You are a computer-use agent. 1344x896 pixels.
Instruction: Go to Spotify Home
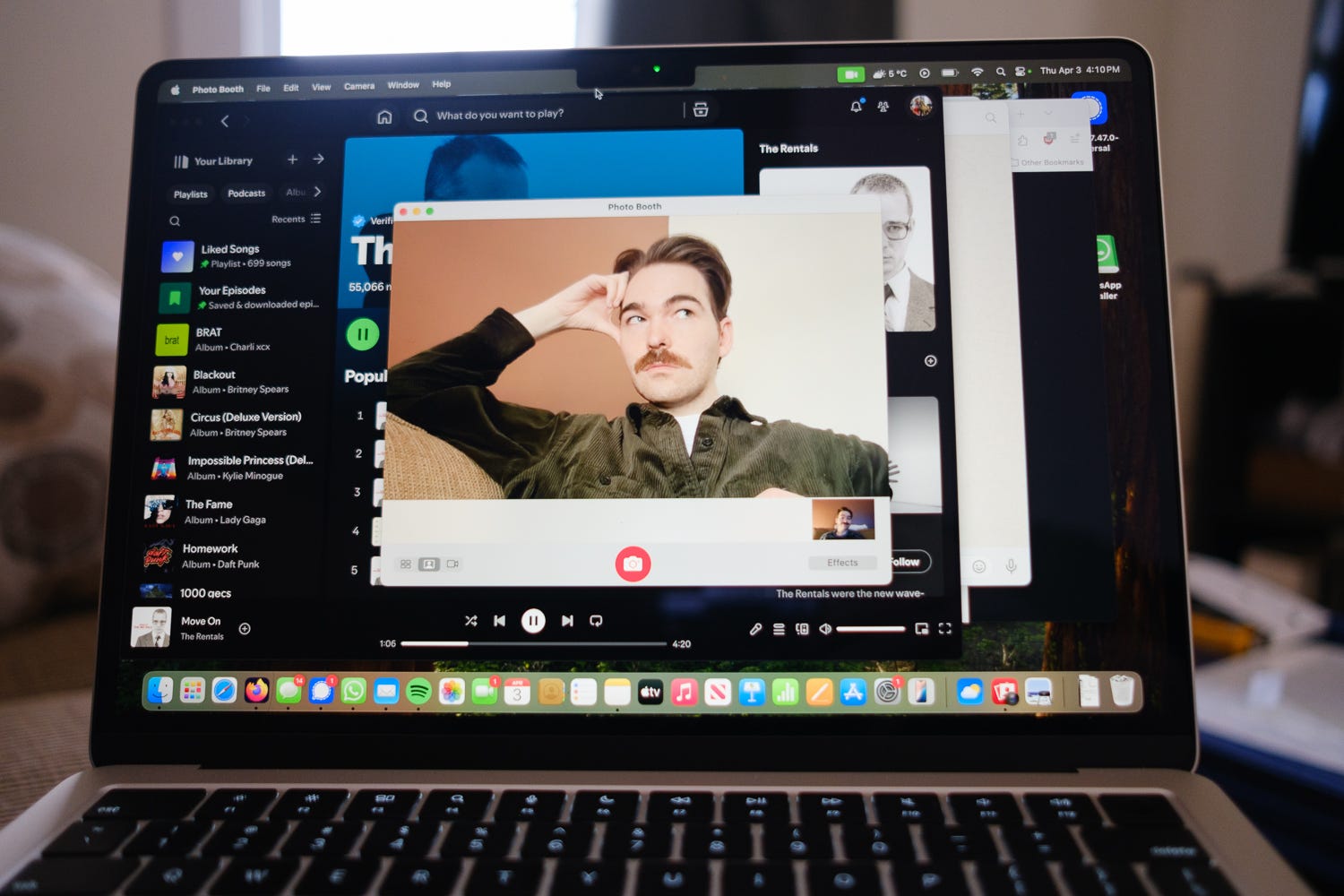point(384,116)
